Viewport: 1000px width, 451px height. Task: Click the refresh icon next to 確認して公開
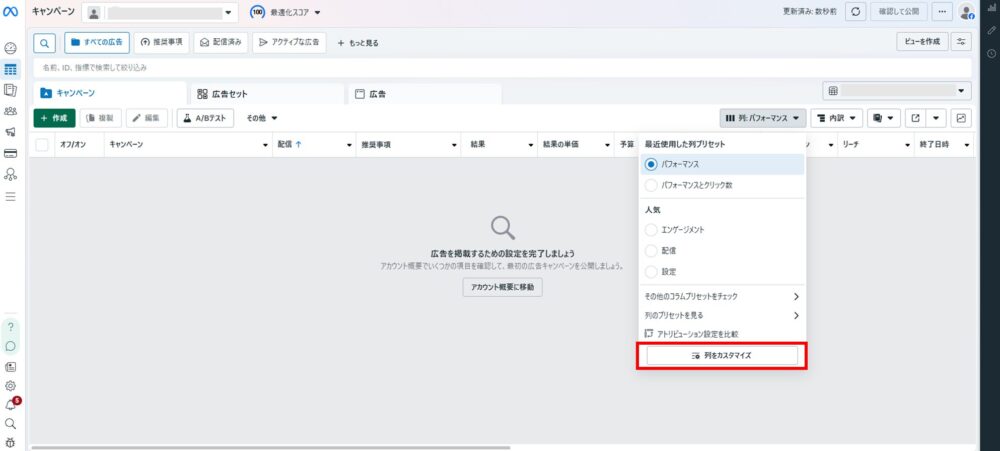coord(856,12)
